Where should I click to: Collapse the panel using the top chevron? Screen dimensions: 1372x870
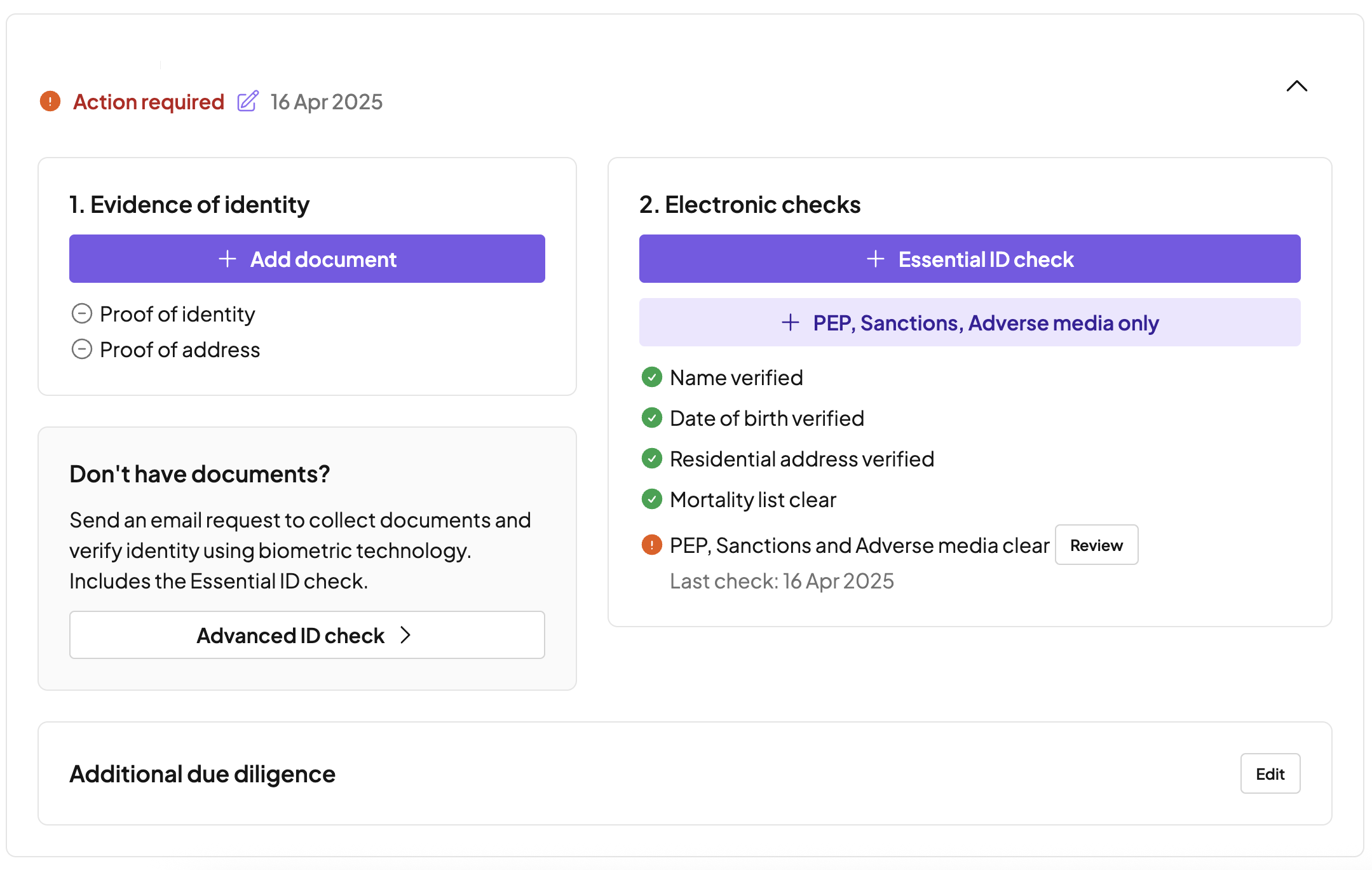(x=1296, y=86)
